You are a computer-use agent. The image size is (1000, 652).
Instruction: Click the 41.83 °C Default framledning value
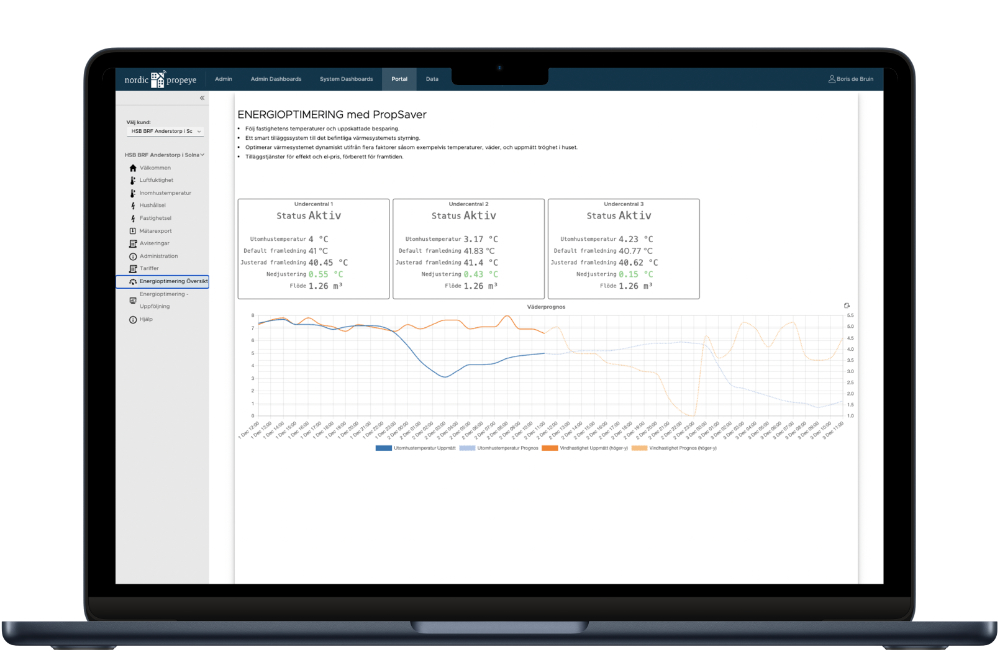[479, 251]
